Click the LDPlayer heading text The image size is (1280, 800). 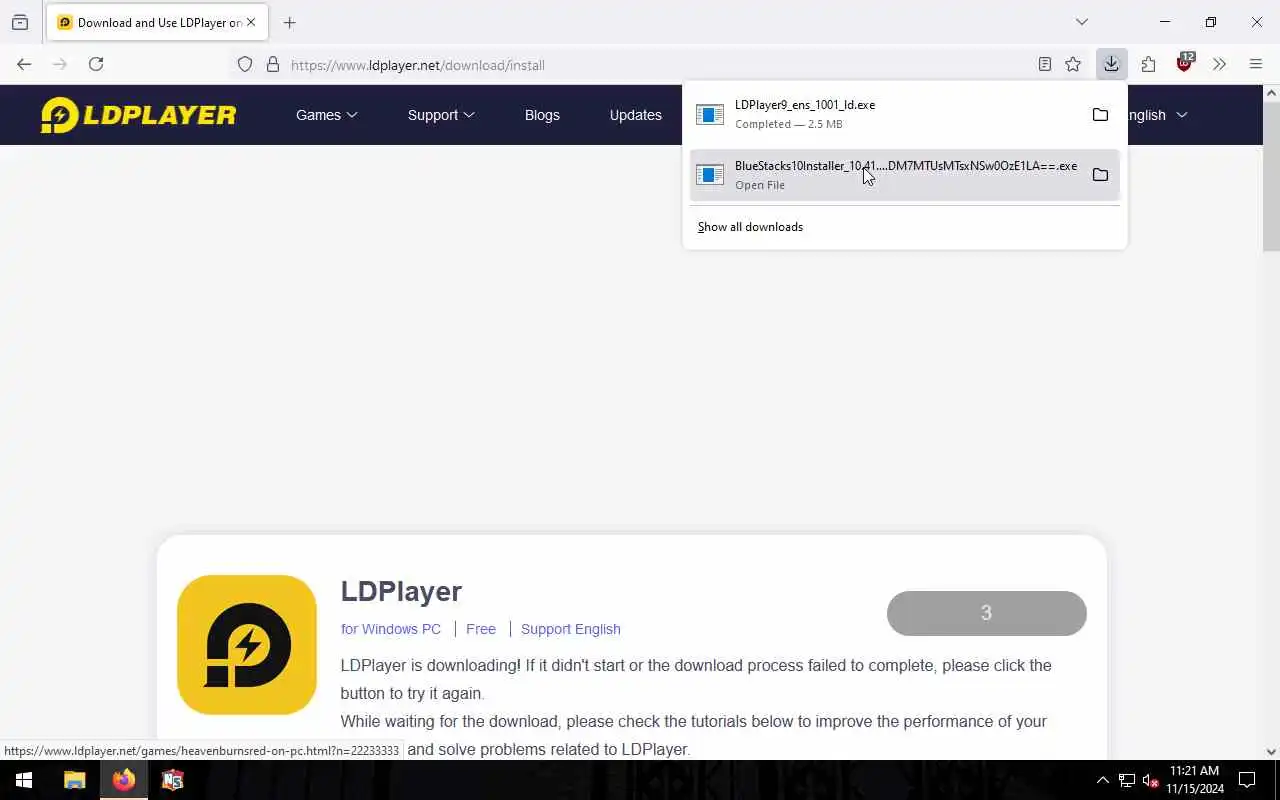click(x=401, y=591)
